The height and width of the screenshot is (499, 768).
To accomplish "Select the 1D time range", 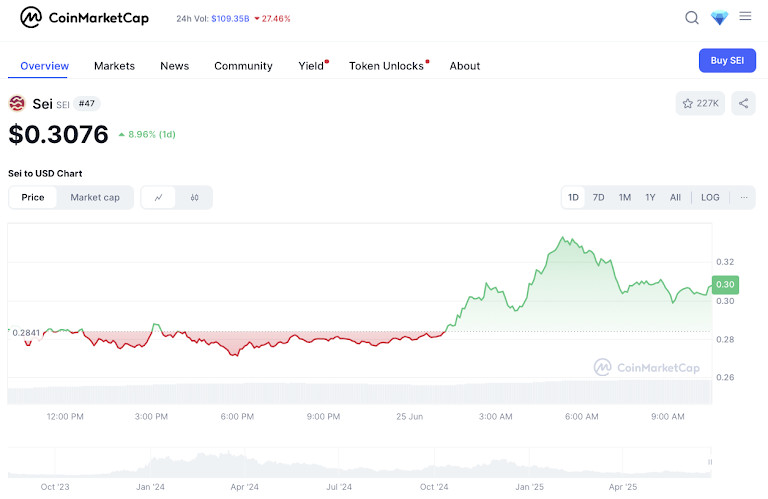I will [x=573, y=197].
